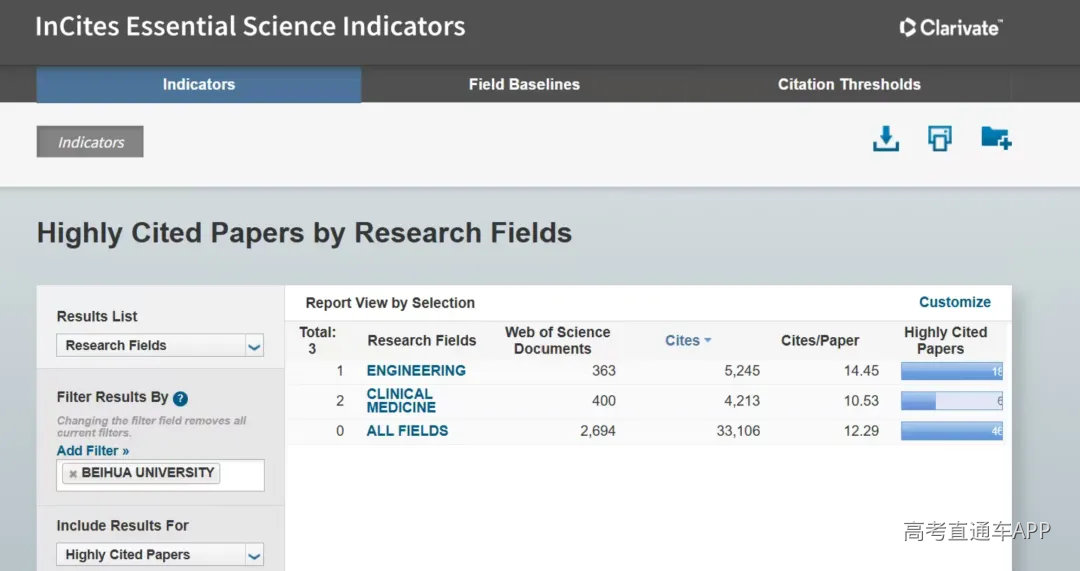
Task: Open the ALL FIELDS row link
Action: pyautogui.click(x=407, y=431)
